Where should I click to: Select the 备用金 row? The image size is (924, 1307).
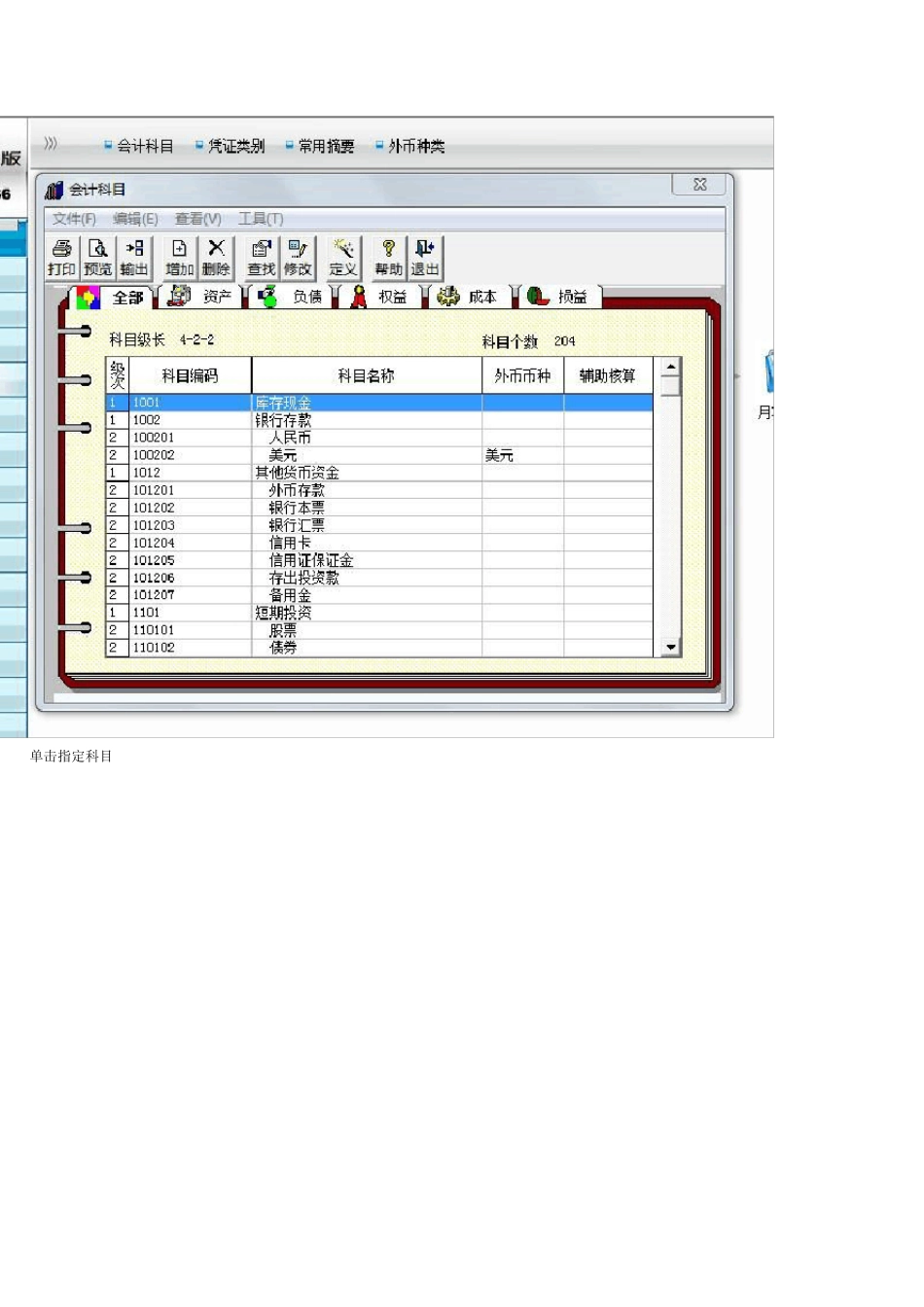pos(379,594)
